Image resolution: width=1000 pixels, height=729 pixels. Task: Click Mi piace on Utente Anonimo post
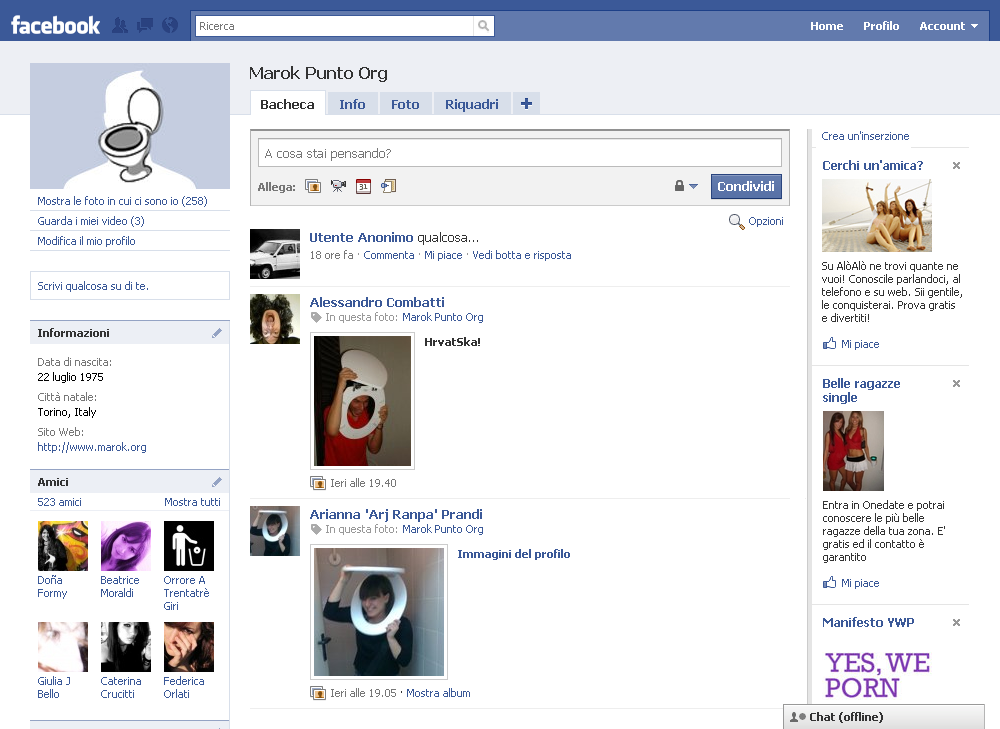[443, 255]
